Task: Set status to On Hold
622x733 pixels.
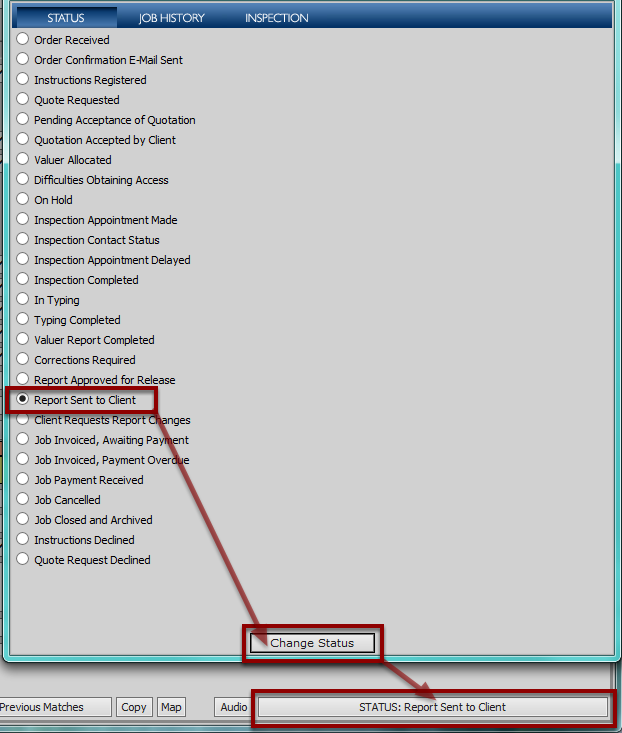Action: pos(22,199)
